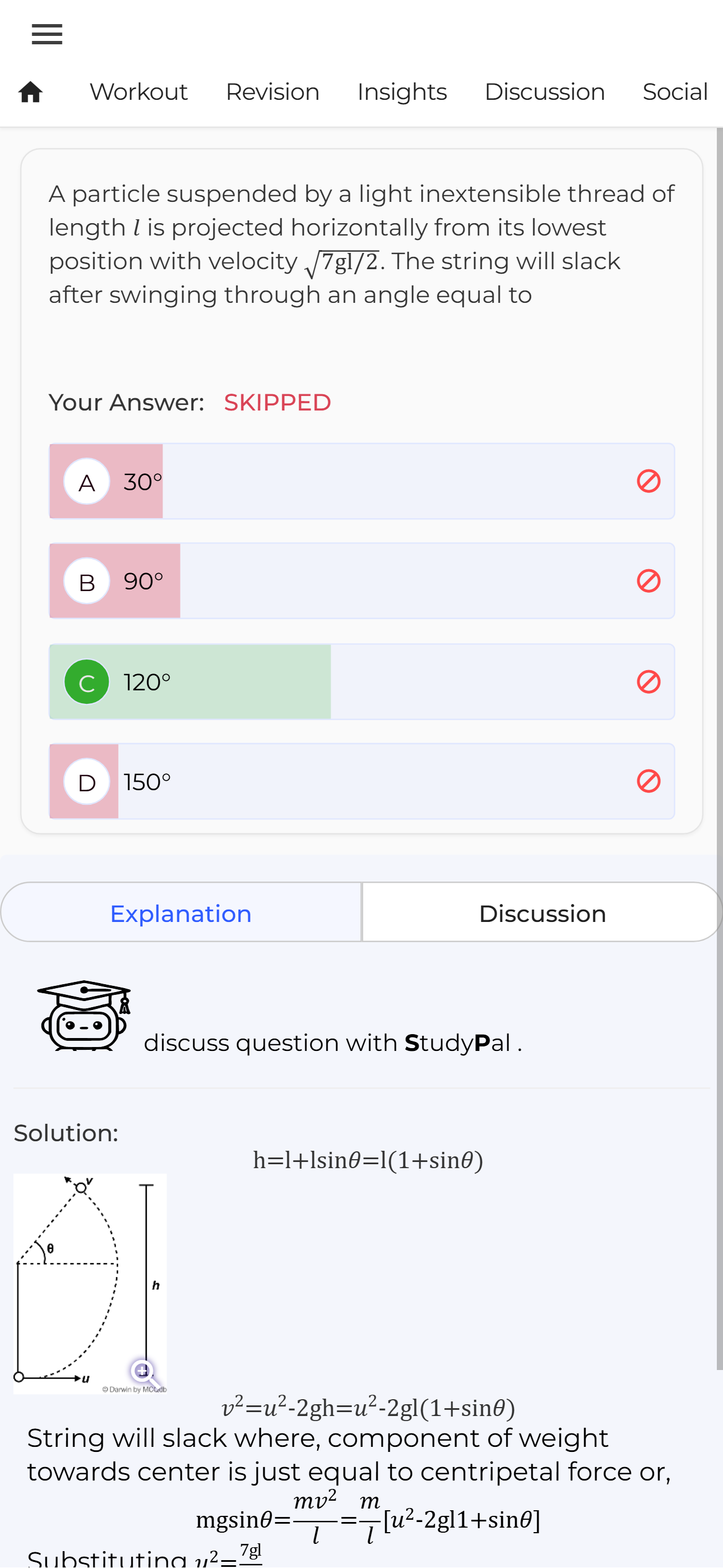Open the hamburger menu

click(x=47, y=34)
